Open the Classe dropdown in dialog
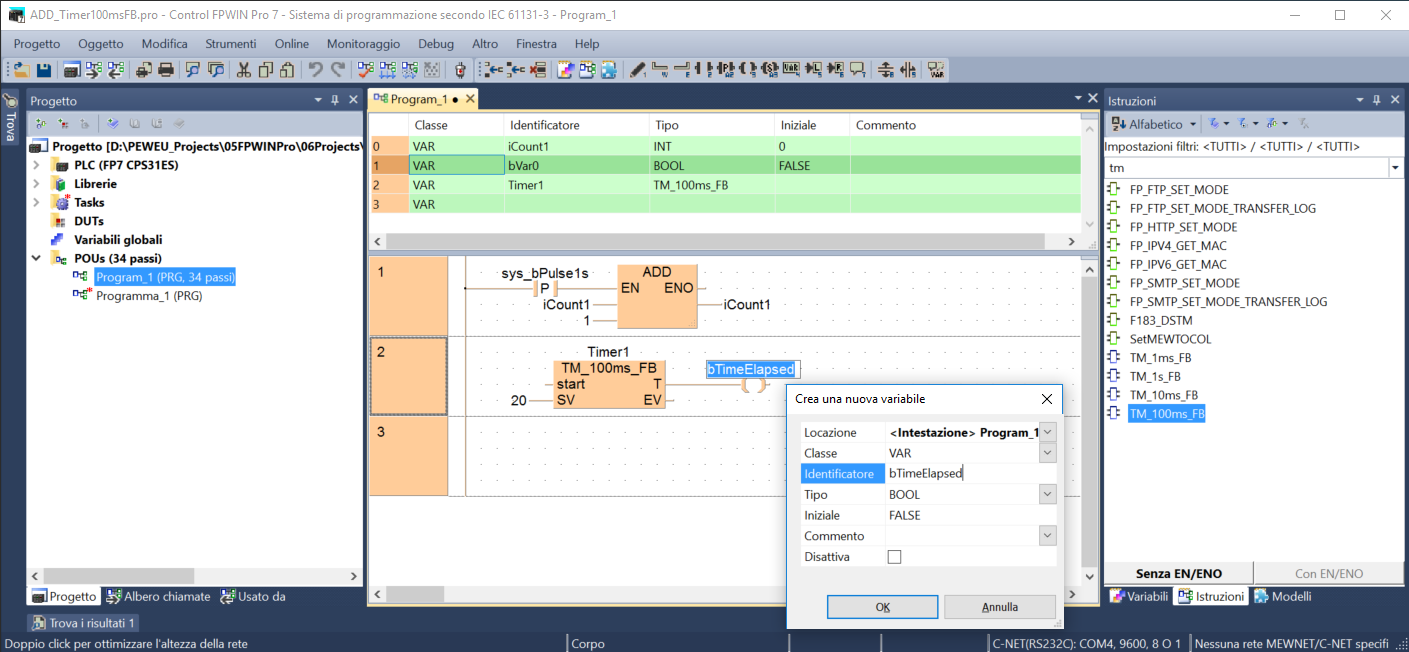This screenshot has height=652, width=1409. 1048,453
